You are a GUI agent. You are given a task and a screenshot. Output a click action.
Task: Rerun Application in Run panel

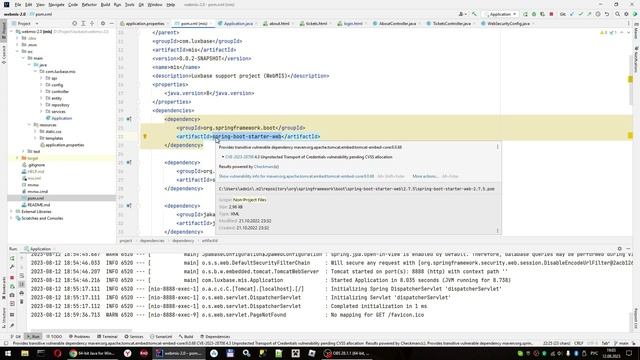(x=12, y=258)
